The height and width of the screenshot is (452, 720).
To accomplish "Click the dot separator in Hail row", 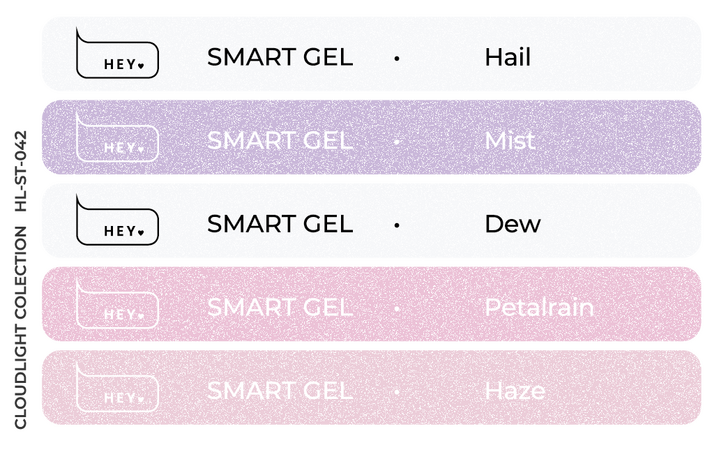I will point(397,58).
